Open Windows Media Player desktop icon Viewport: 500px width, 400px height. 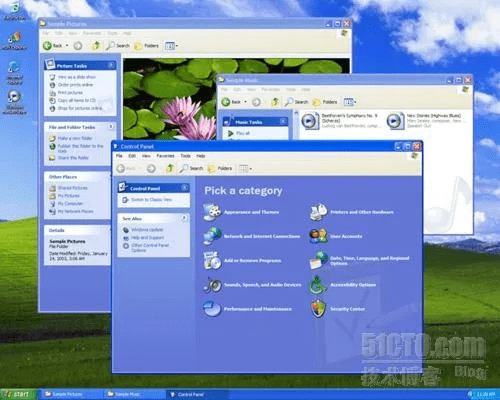point(14,102)
